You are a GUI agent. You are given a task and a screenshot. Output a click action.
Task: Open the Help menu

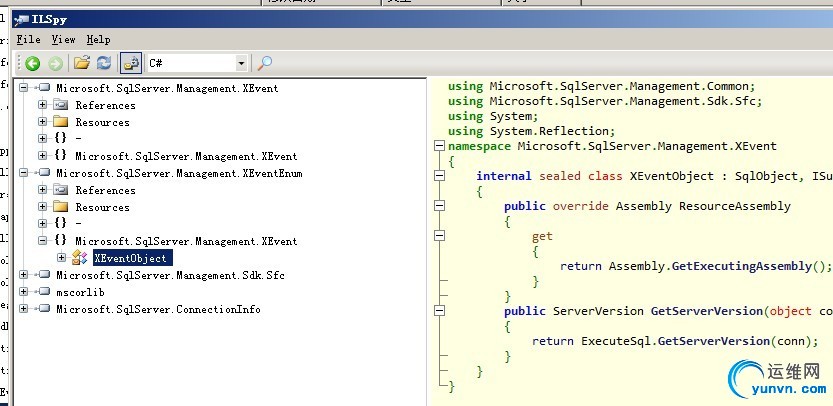pos(98,39)
